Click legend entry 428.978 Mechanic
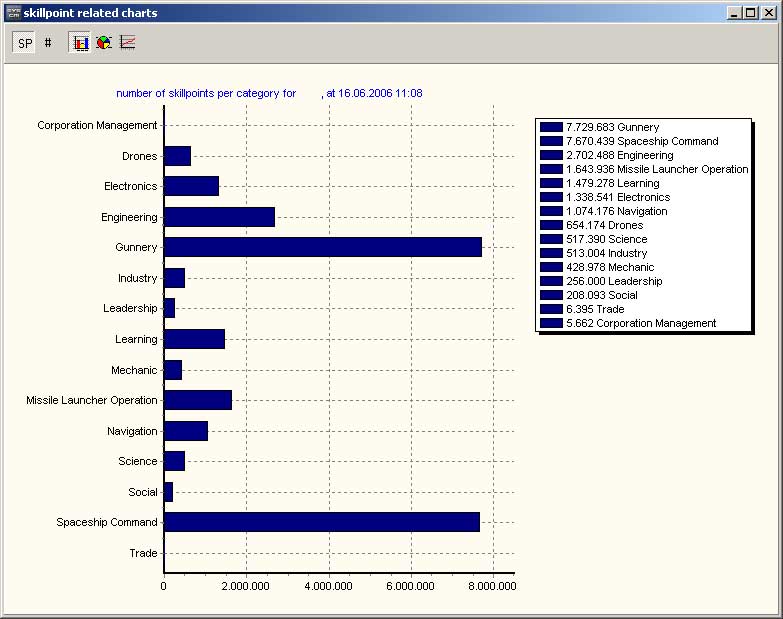This screenshot has width=783, height=619. pos(610,267)
